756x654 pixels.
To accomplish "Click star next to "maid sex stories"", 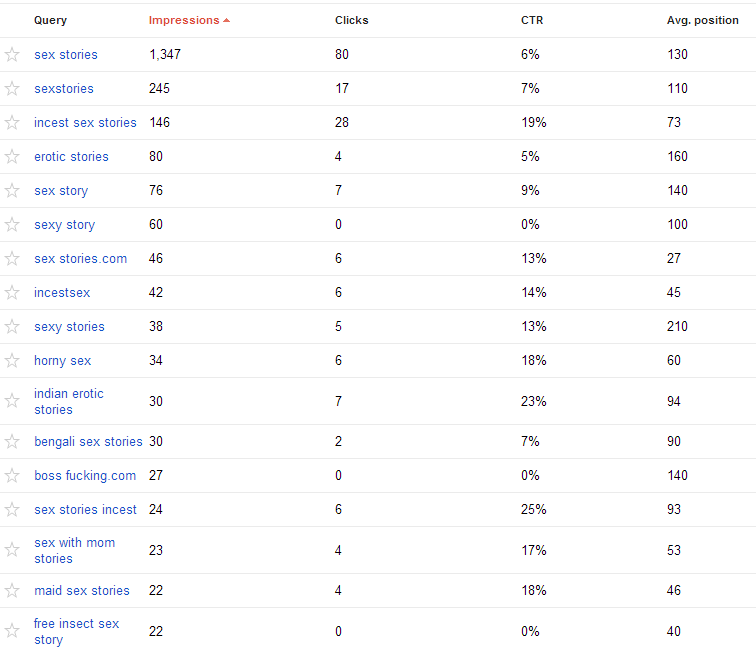I will [x=12, y=591].
